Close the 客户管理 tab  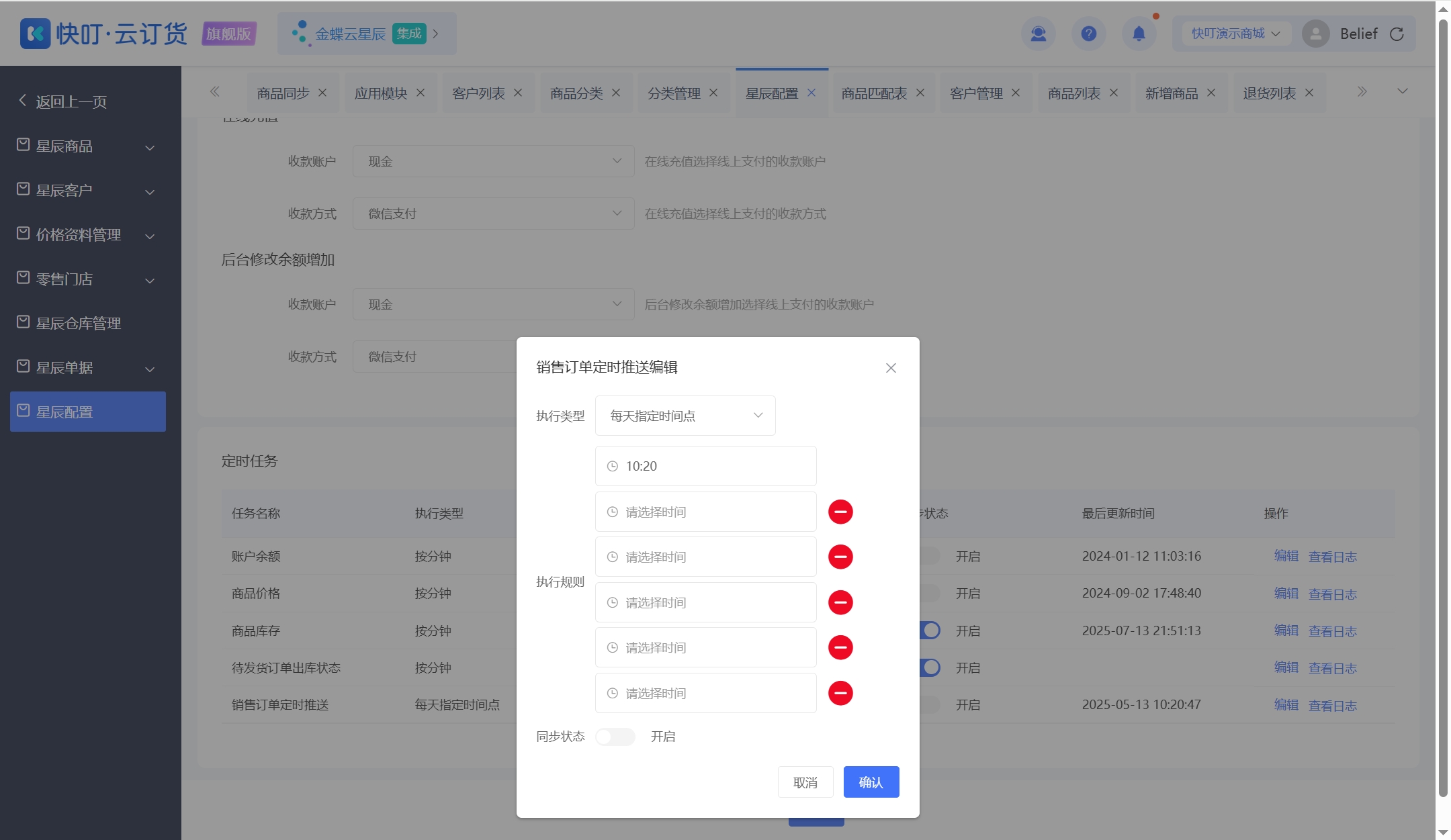[x=1016, y=93]
